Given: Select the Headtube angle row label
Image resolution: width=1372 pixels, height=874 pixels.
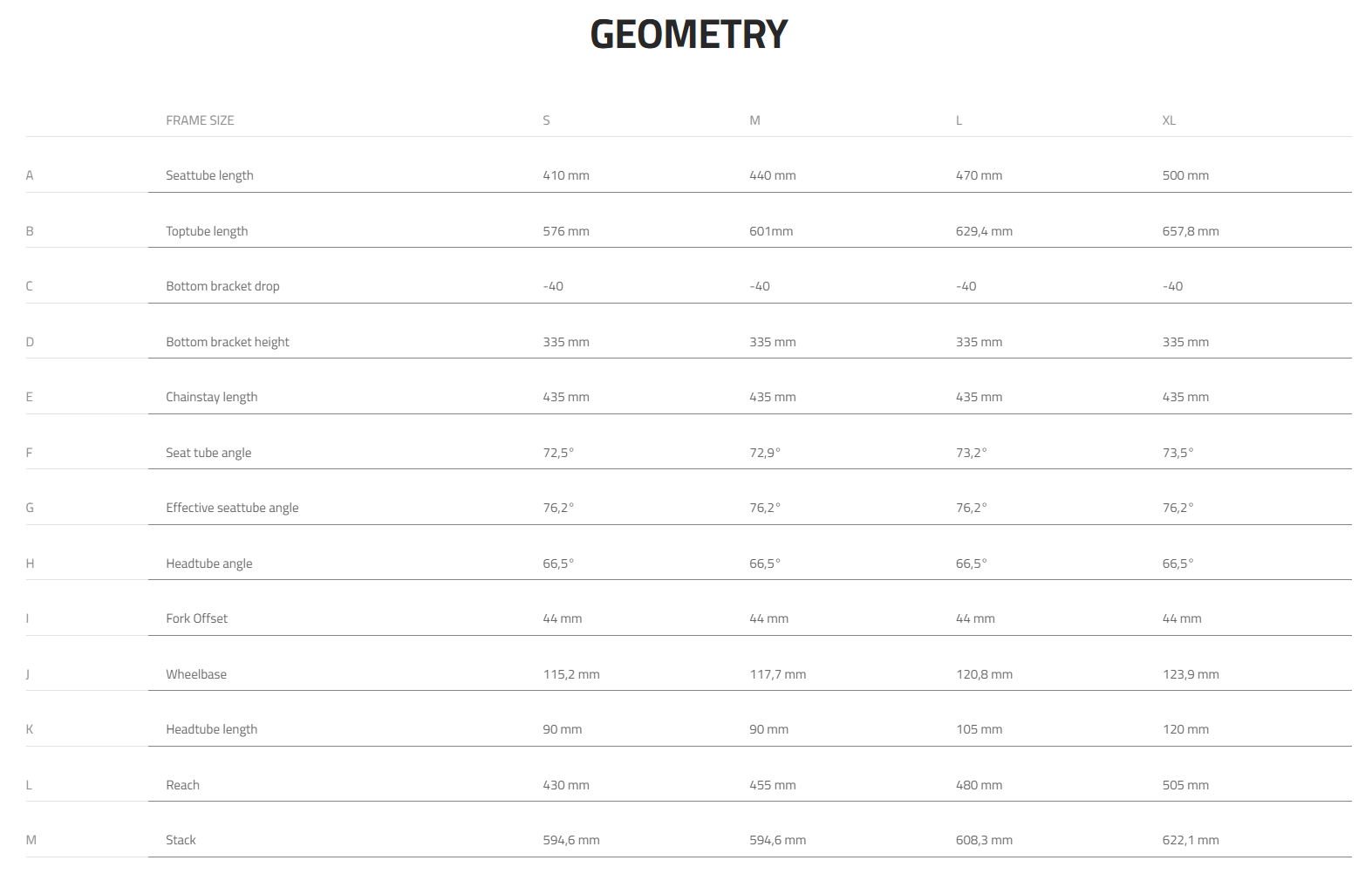Looking at the screenshot, I should click(x=208, y=563).
